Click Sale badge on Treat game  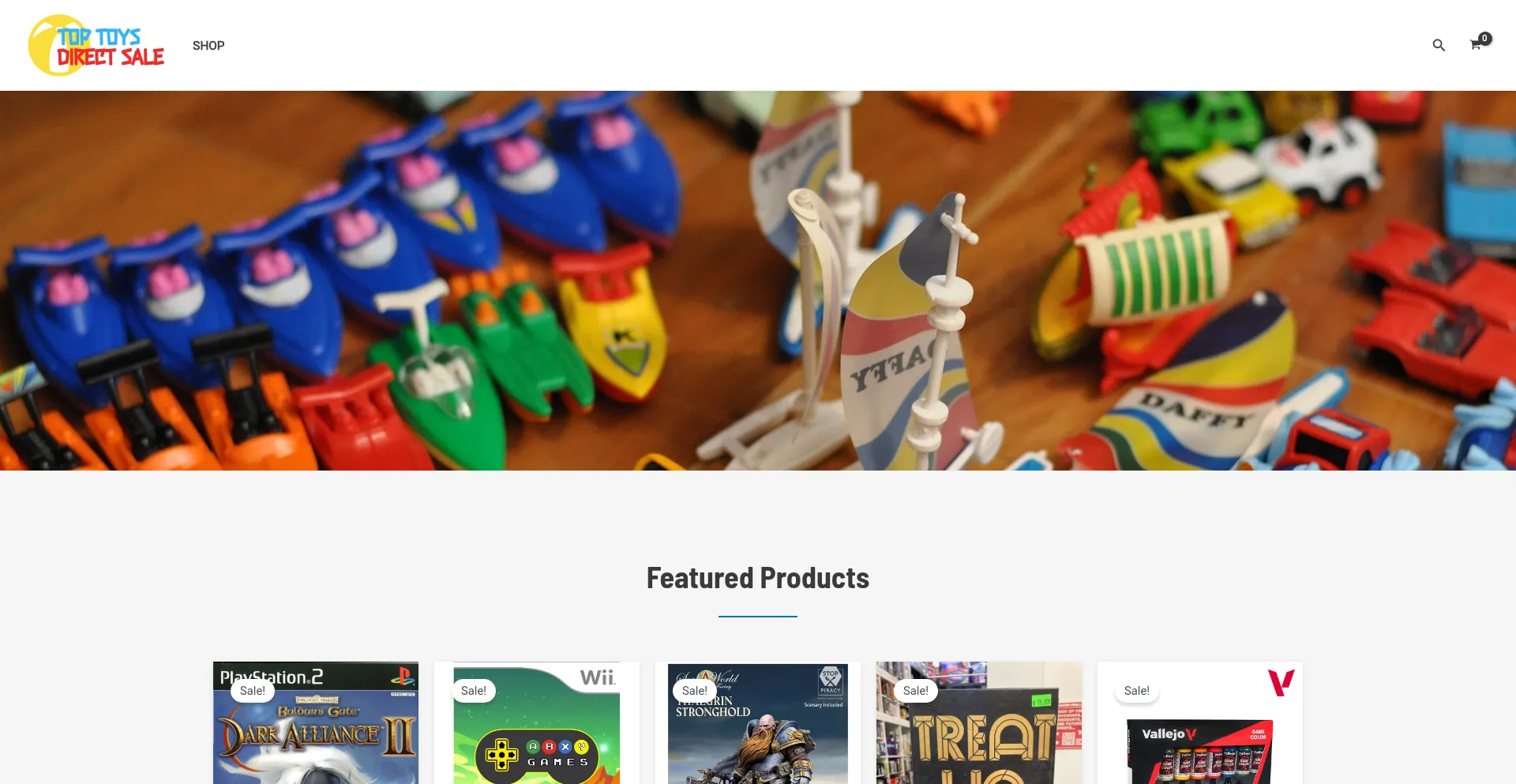[916, 691]
